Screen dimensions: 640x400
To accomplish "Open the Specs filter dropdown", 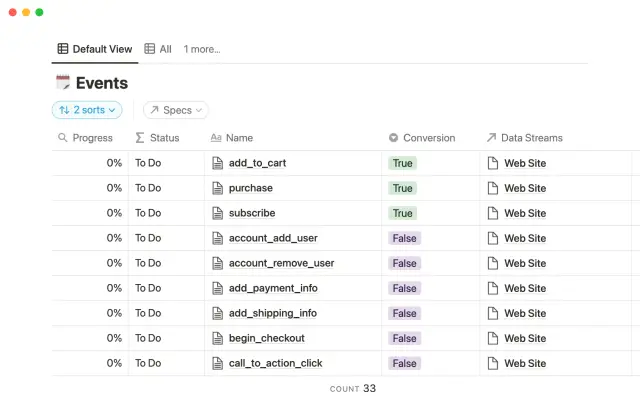I will coord(176,110).
